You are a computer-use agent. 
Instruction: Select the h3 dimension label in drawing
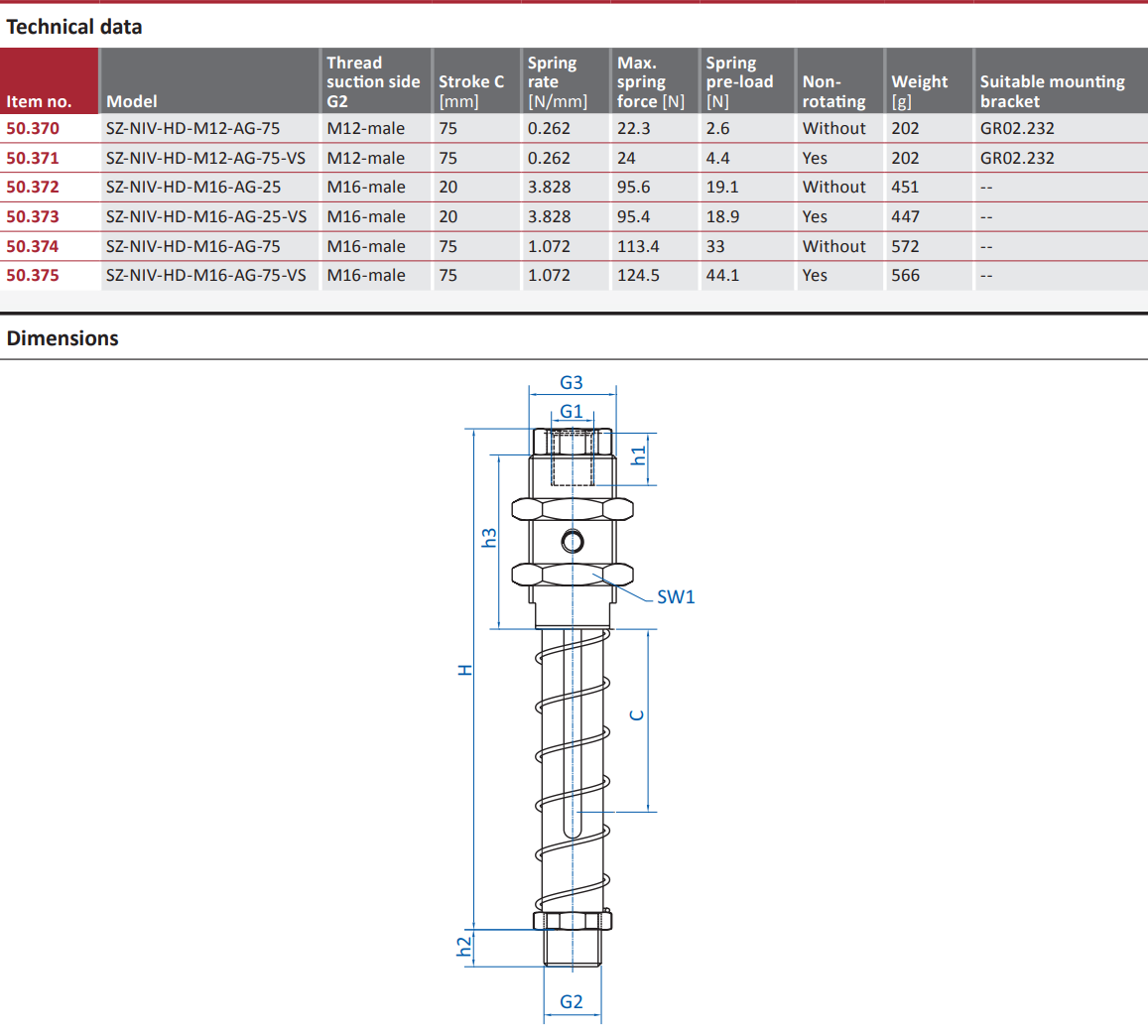pyautogui.click(x=489, y=538)
